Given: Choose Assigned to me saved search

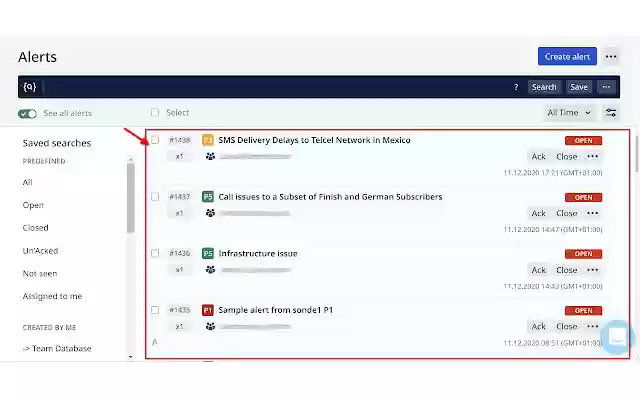Looking at the screenshot, I should tap(52, 296).
